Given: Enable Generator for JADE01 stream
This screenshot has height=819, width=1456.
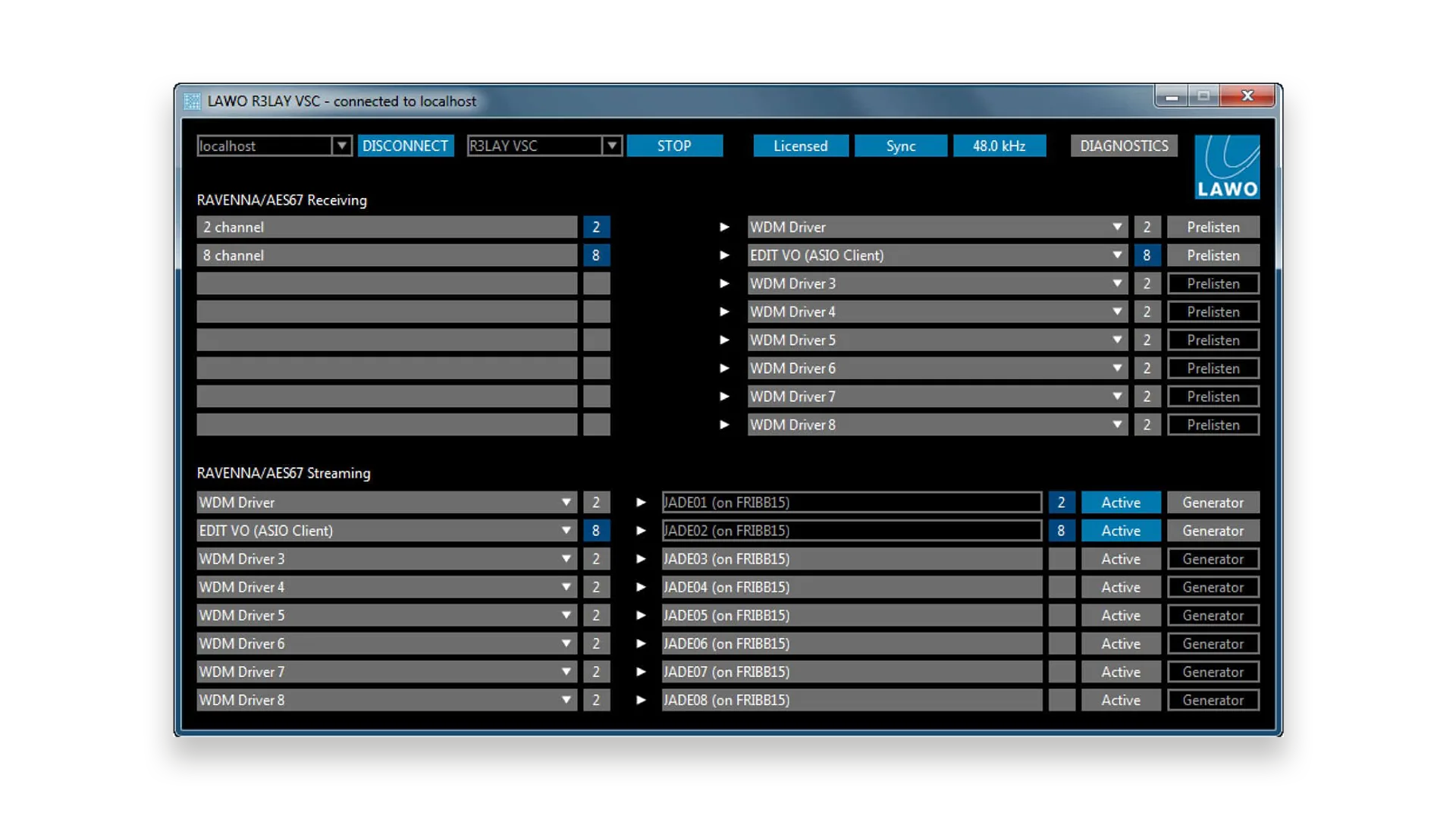Looking at the screenshot, I should click(1213, 502).
